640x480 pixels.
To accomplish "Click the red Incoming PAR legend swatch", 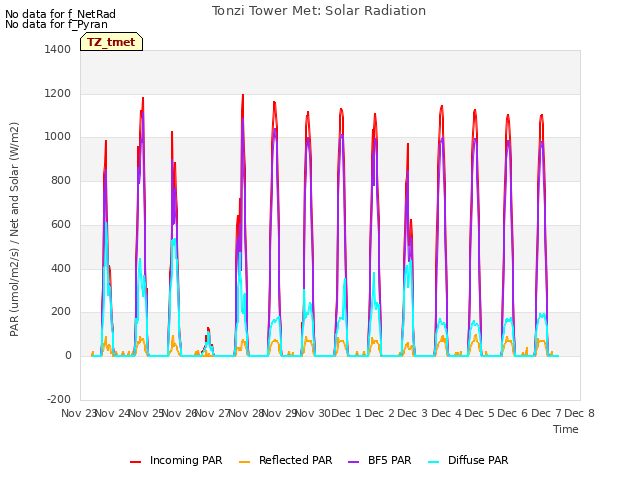I will click(136, 462).
